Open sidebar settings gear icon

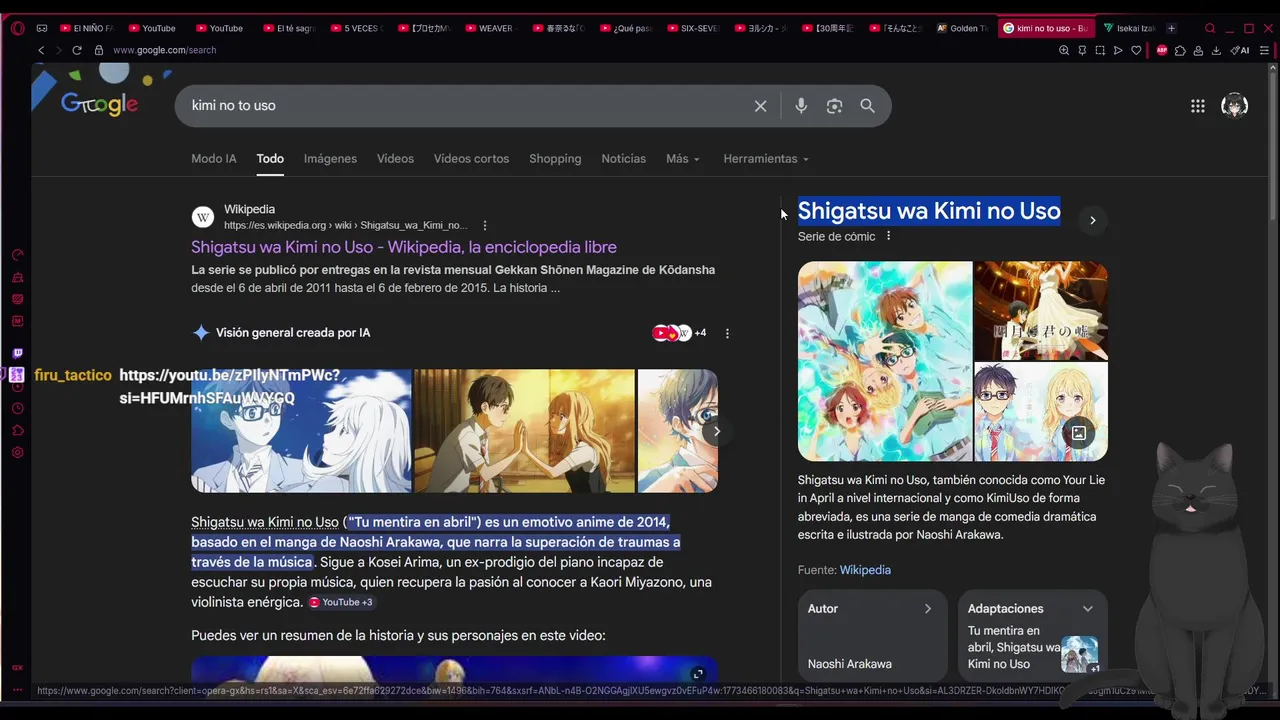click(x=18, y=453)
